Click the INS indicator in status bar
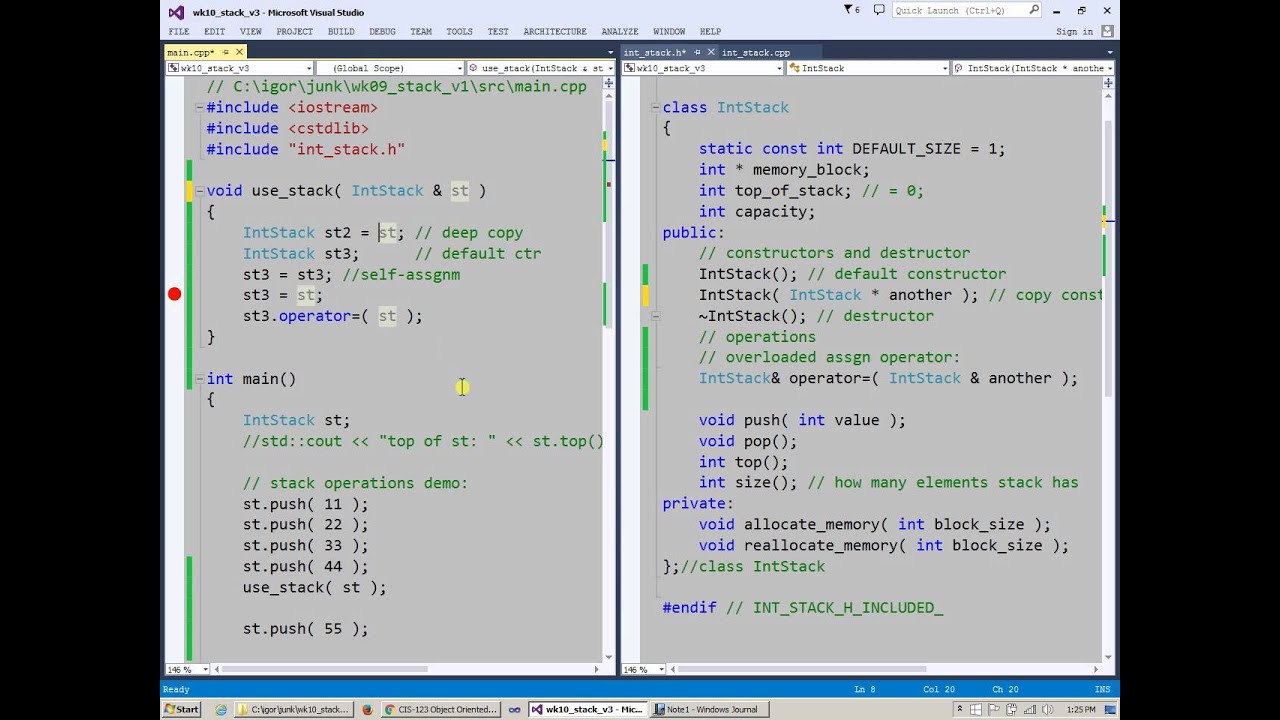 pos(1102,689)
